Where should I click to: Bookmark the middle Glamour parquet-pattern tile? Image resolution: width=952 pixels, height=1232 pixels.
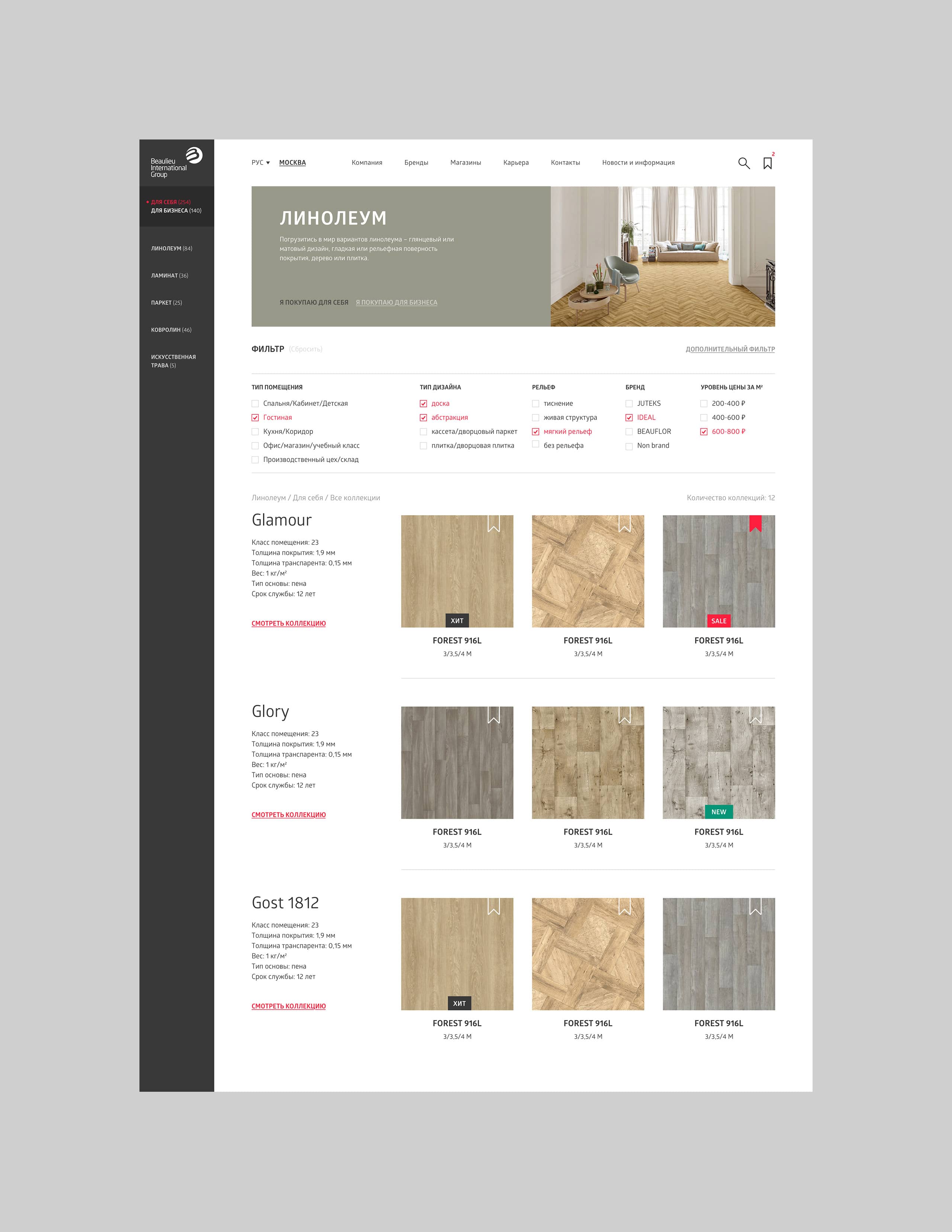(624, 523)
